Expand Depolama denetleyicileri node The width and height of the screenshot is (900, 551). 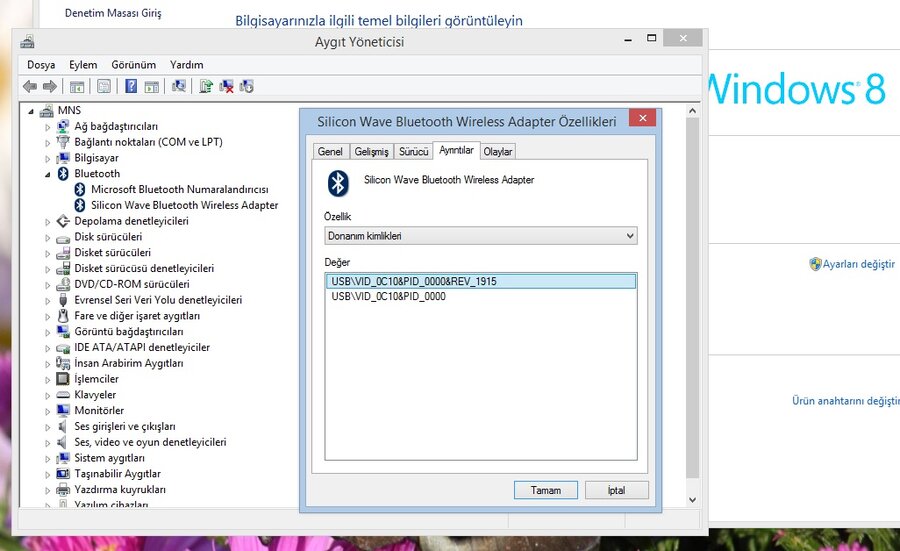(48, 222)
